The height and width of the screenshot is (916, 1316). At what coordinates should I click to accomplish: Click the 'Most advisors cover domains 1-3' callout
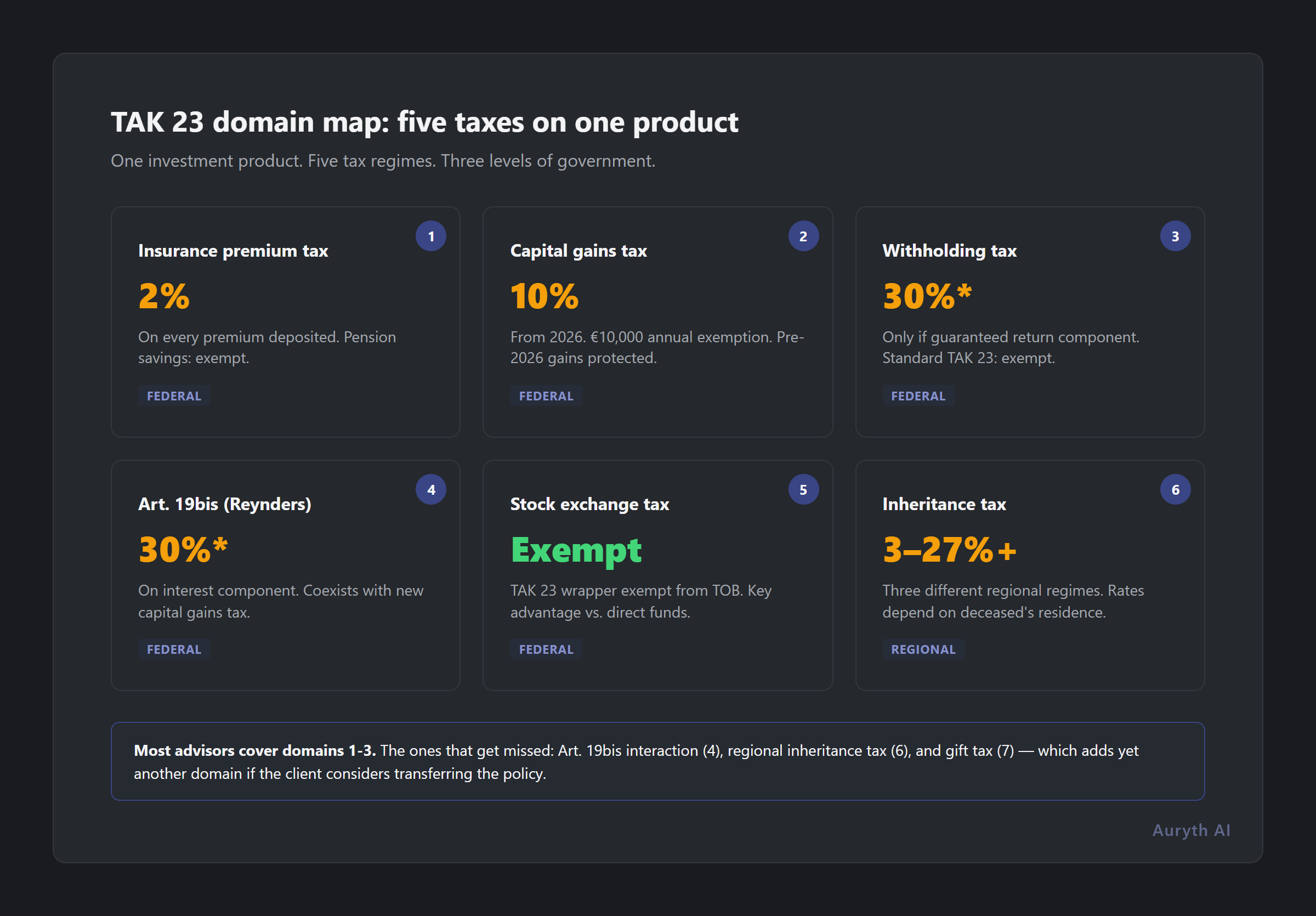[x=658, y=761]
